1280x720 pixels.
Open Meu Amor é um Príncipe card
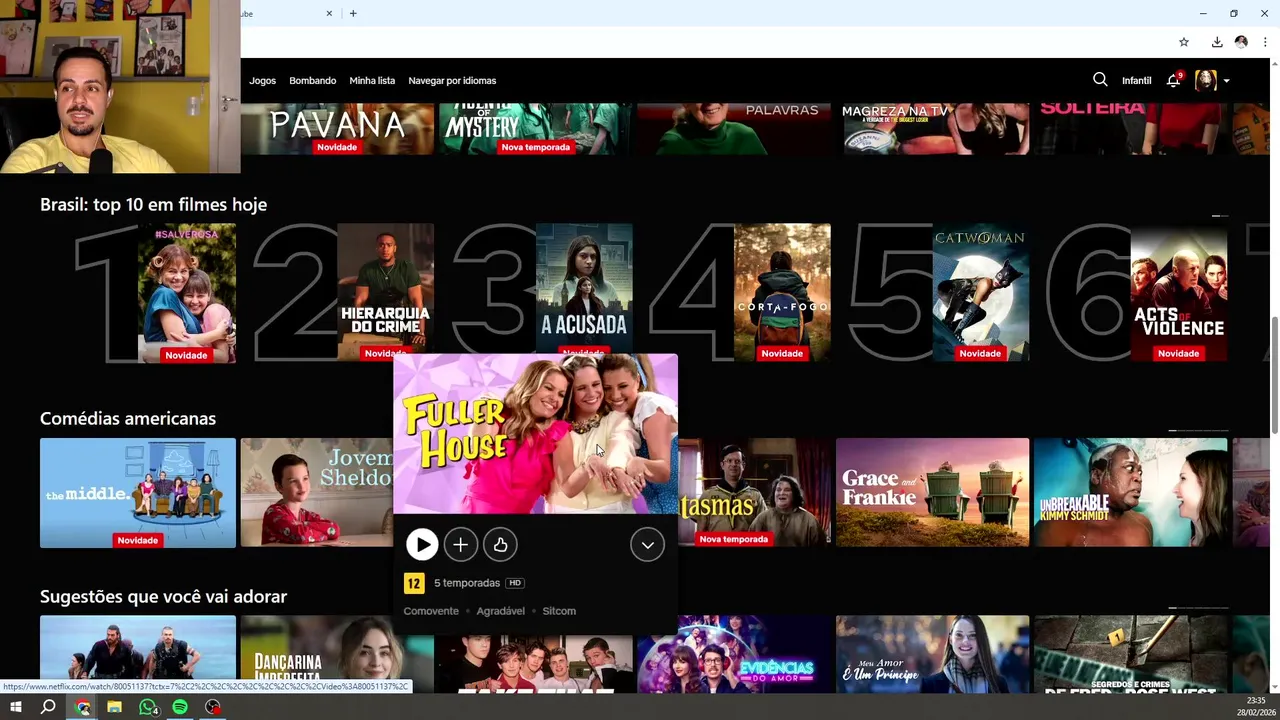point(932,654)
